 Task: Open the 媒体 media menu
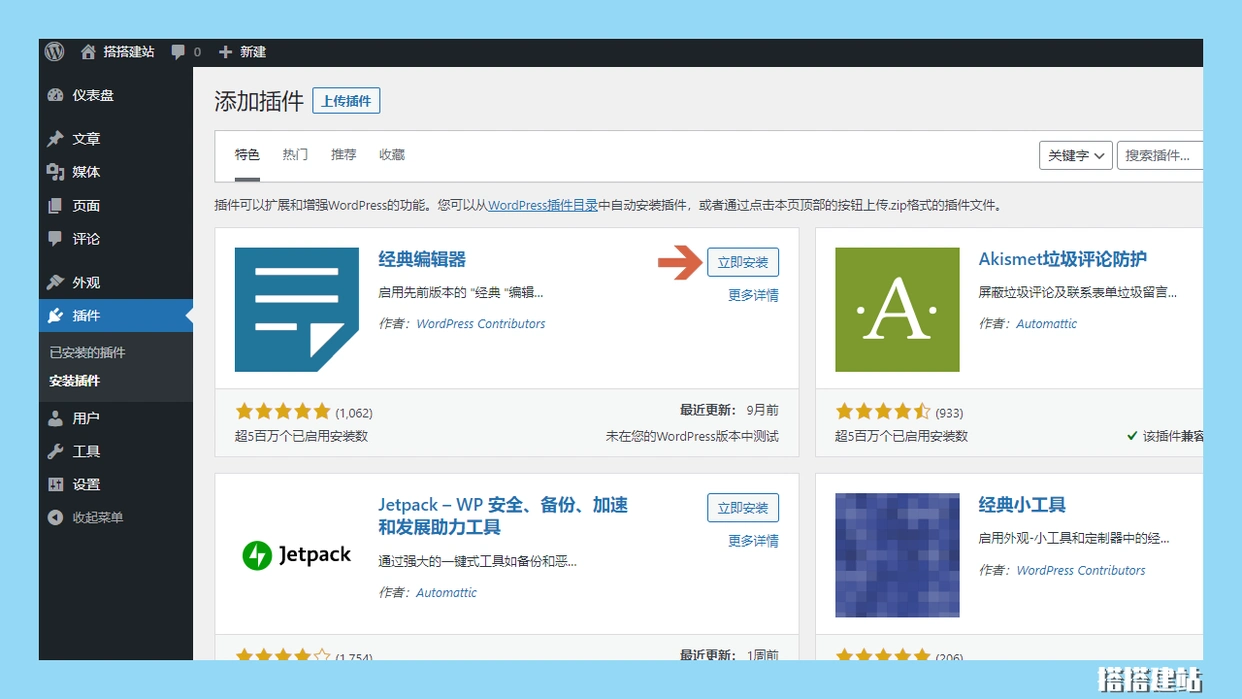click(x=86, y=172)
